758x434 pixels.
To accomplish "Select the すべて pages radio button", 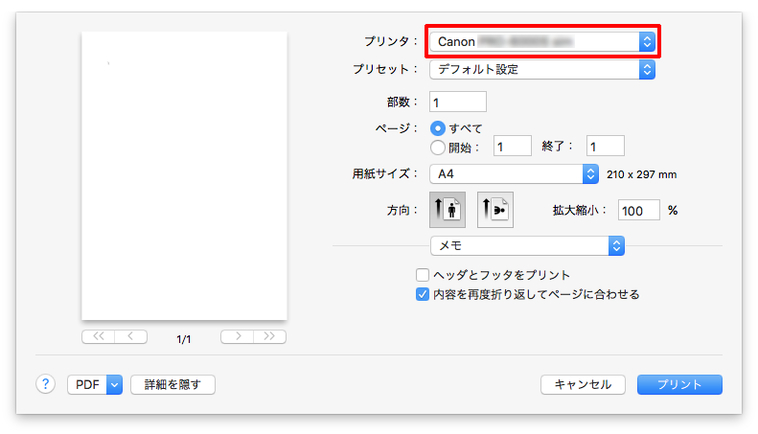I will [x=437, y=128].
